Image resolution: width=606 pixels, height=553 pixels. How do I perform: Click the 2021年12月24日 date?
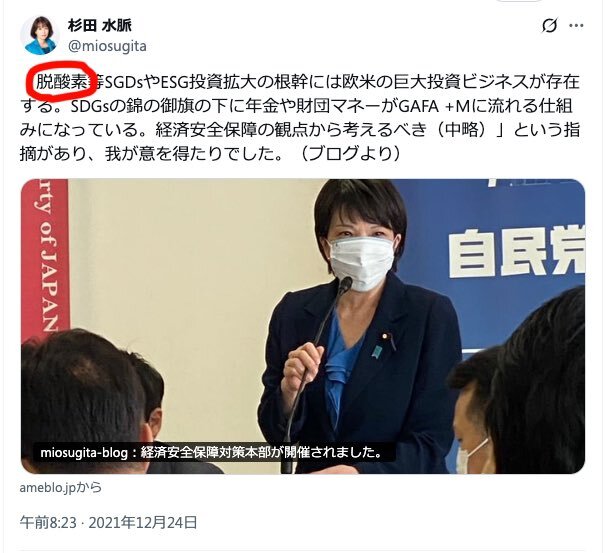pyautogui.click(x=143, y=523)
